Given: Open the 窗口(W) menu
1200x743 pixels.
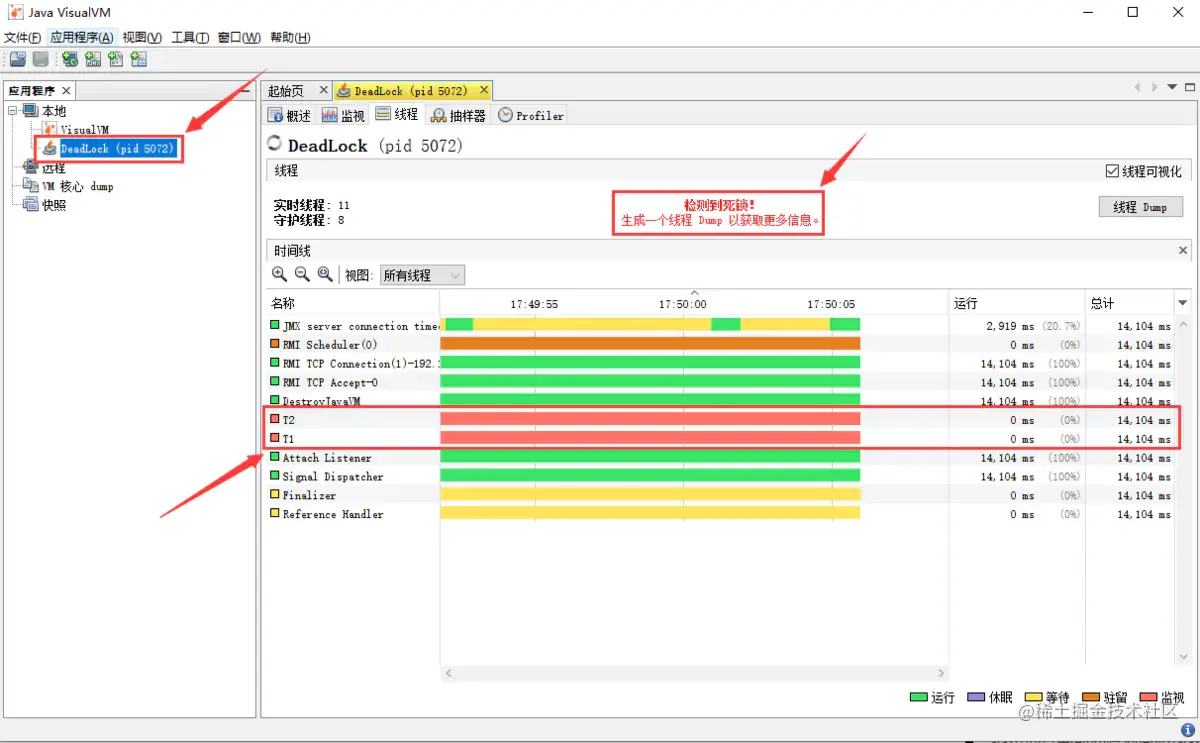Looking at the screenshot, I should point(239,37).
